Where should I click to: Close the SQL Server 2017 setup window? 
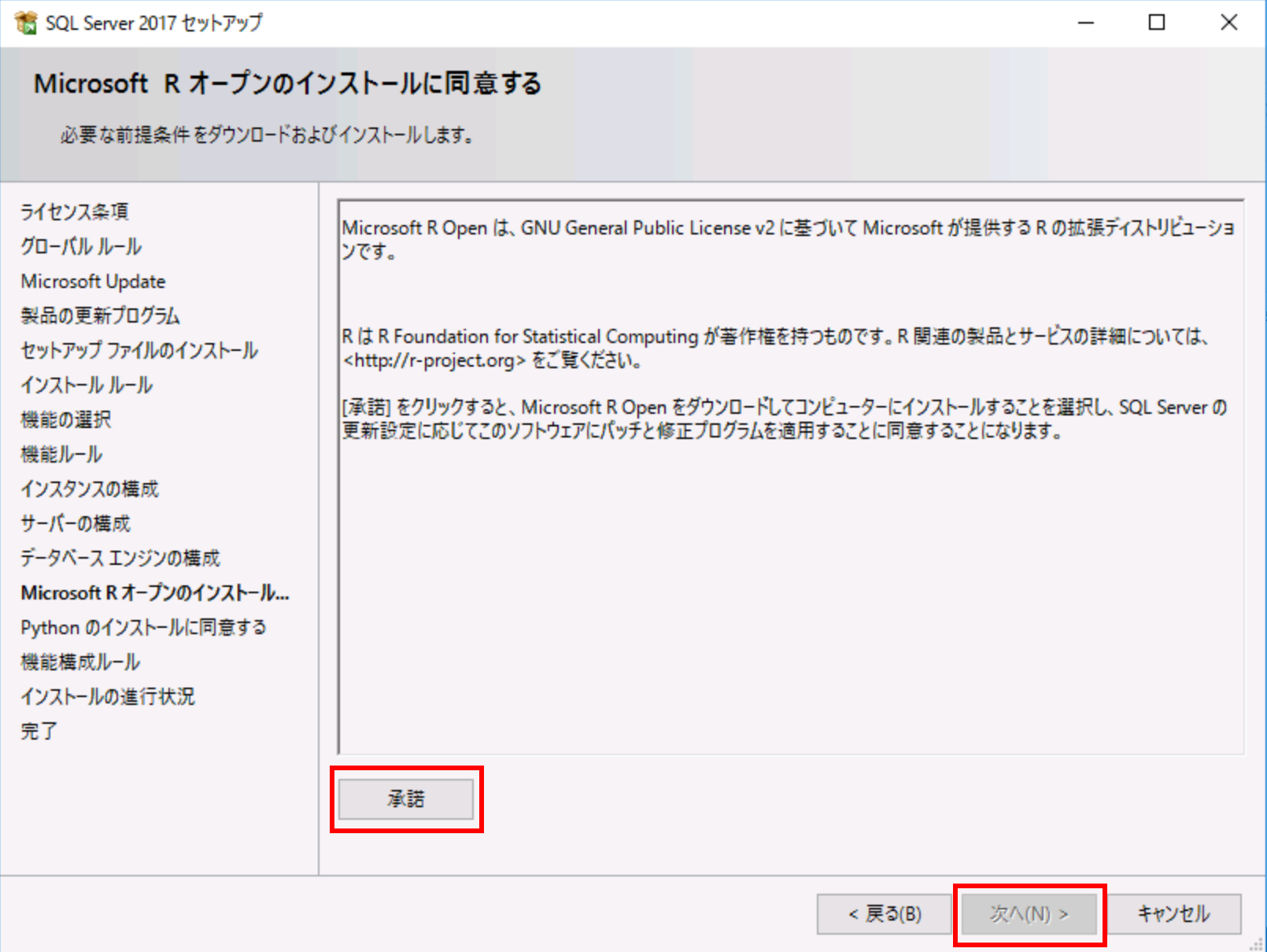coord(1228,23)
